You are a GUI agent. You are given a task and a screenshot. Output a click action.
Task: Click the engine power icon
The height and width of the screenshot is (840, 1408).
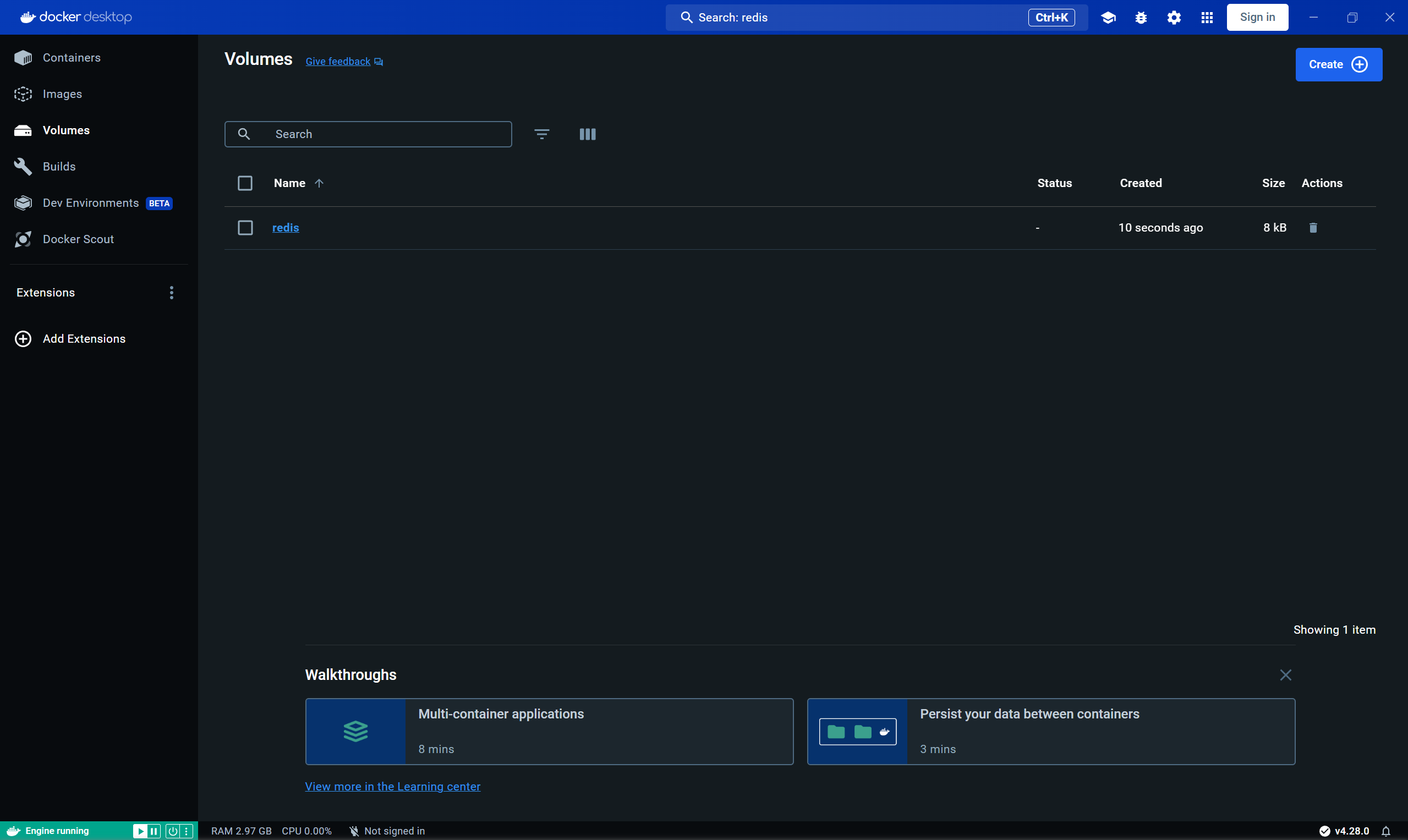[x=173, y=831]
